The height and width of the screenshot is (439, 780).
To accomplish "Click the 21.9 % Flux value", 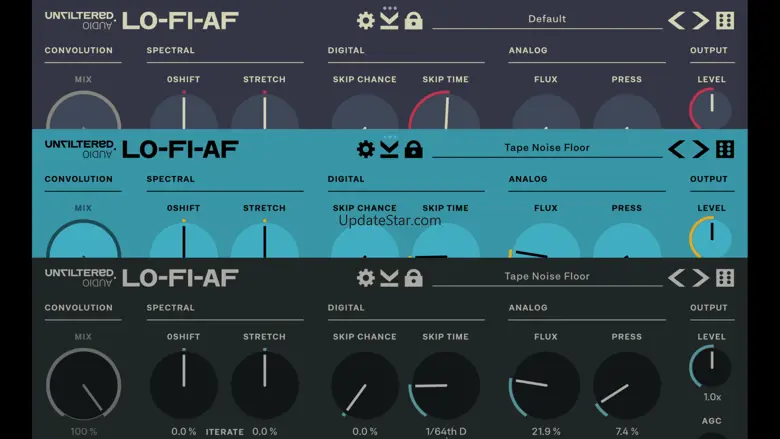I will pos(546,432).
